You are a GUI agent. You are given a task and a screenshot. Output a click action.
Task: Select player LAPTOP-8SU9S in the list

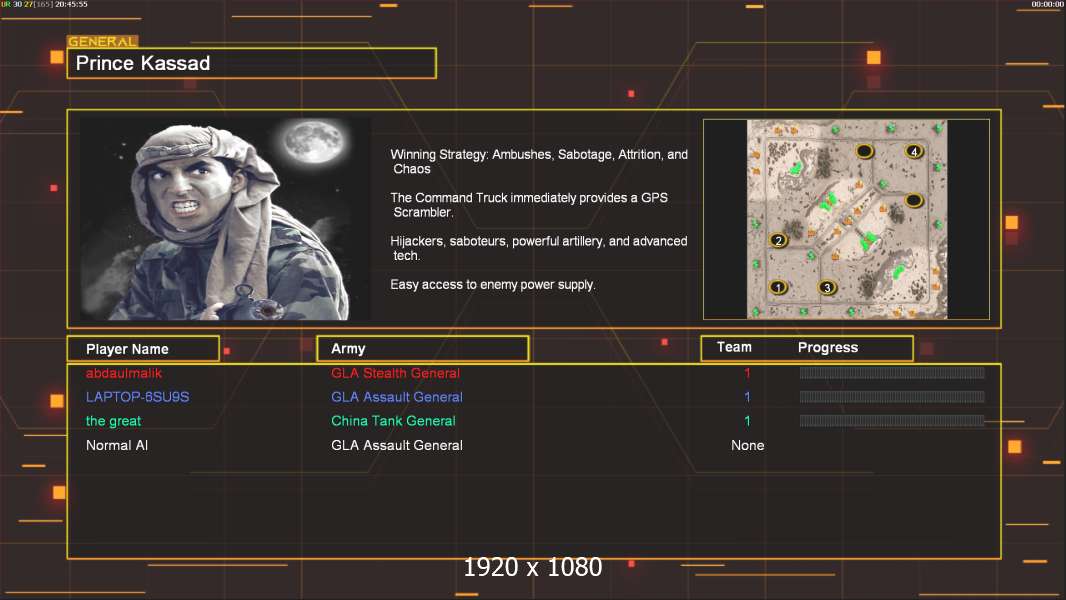pyautogui.click(x=137, y=397)
